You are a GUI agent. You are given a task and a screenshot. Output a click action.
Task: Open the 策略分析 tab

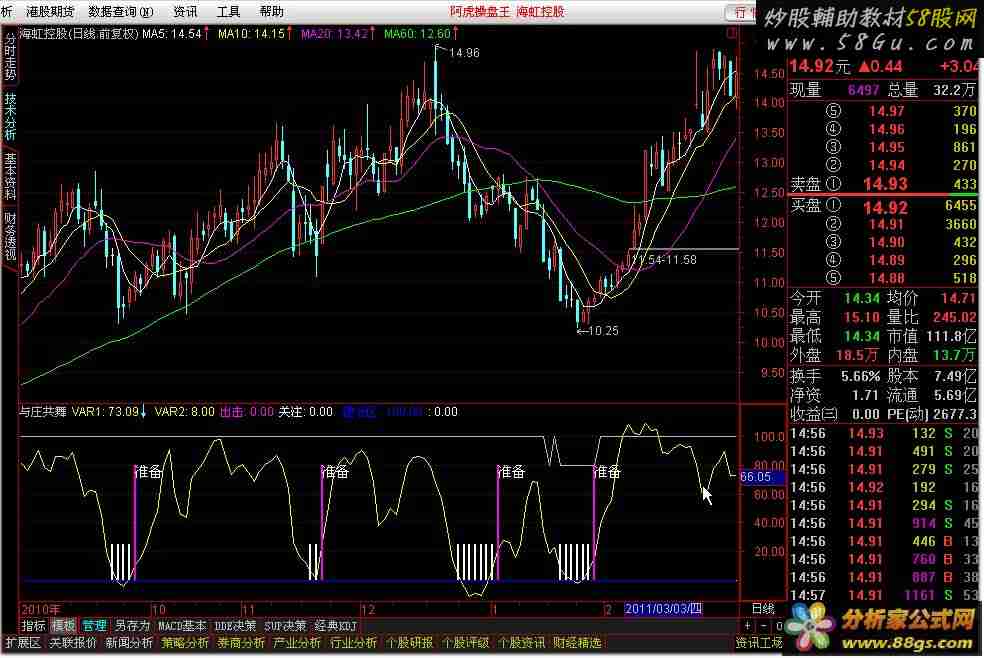click(x=185, y=642)
